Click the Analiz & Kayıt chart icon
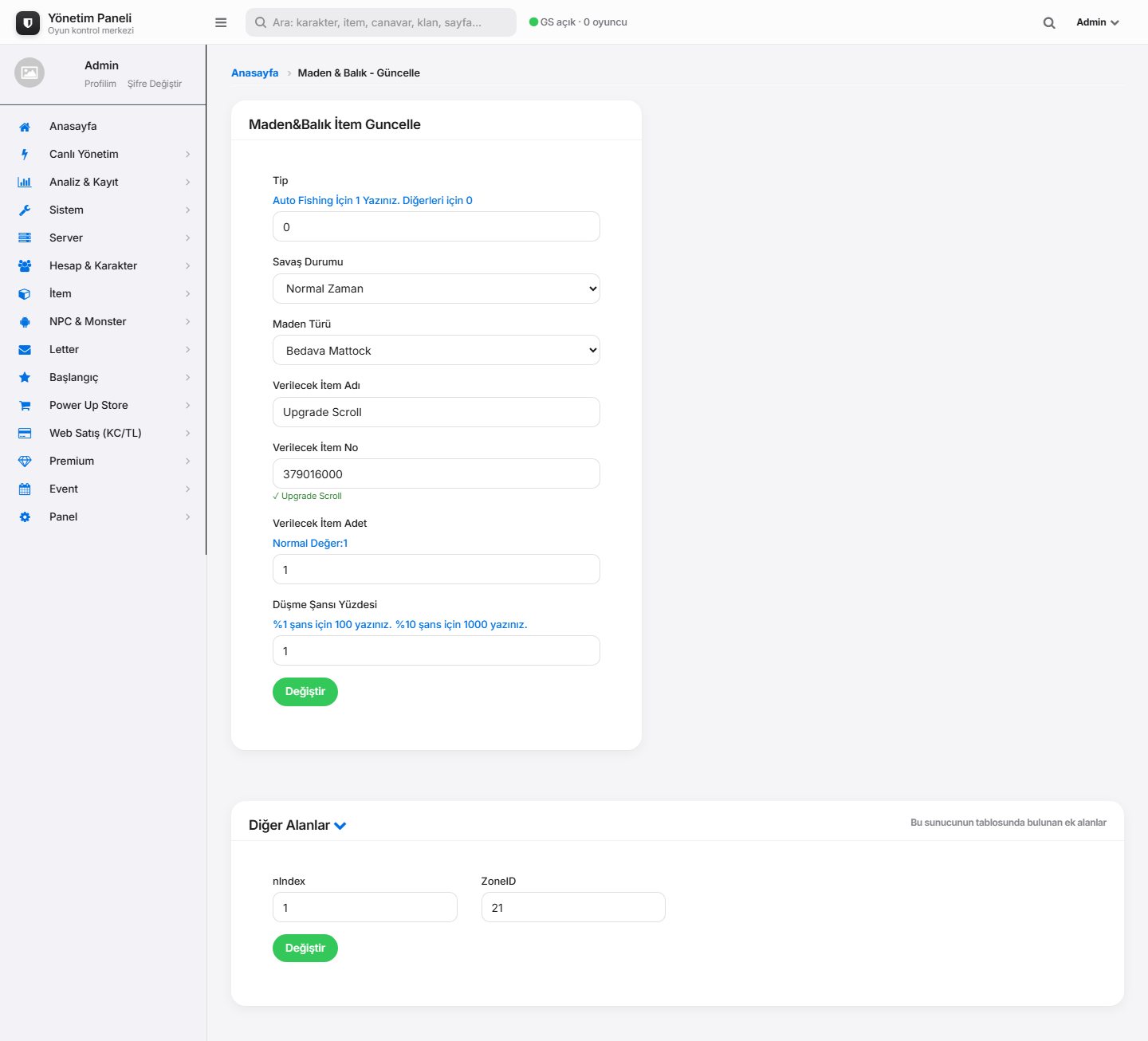1148x1041 pixels. (x=25, y=183)
